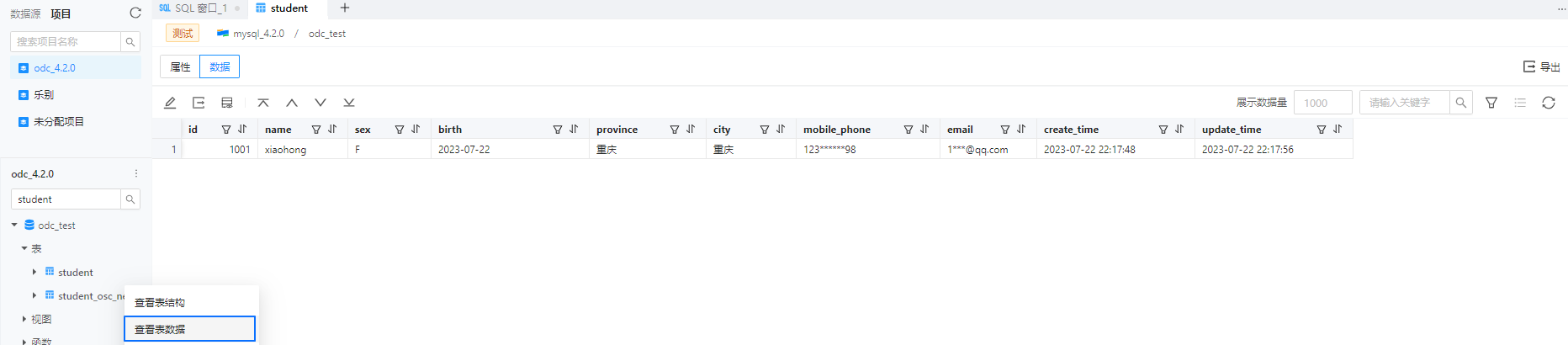Open the column list settings icon

(1520, 103)
